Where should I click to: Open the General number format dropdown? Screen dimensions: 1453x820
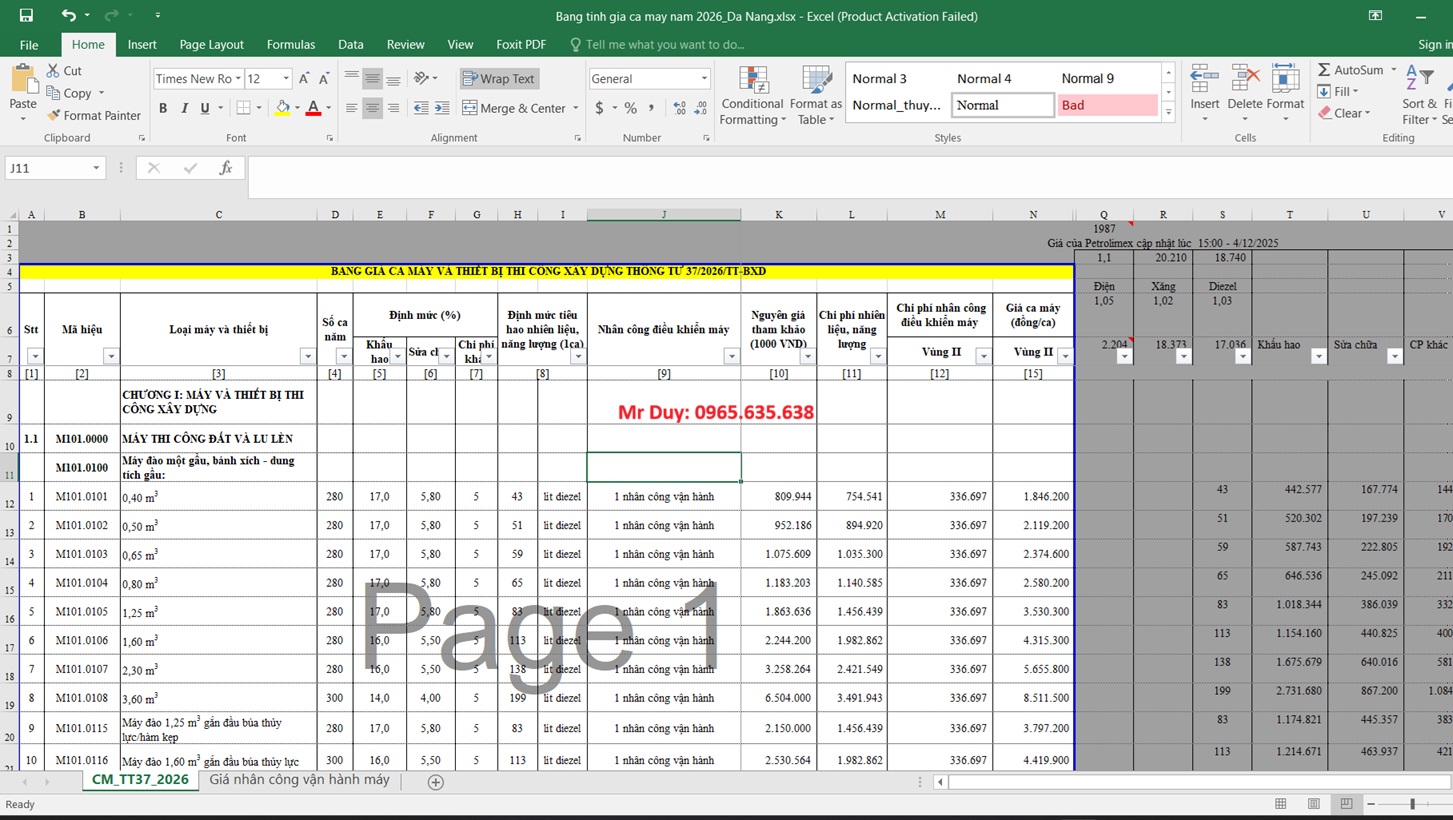tap(704, 78)
